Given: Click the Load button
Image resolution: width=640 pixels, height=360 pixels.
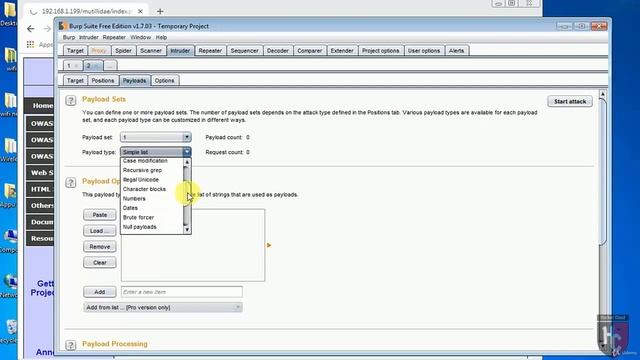Looking at the screenshot, I should 100,231.
